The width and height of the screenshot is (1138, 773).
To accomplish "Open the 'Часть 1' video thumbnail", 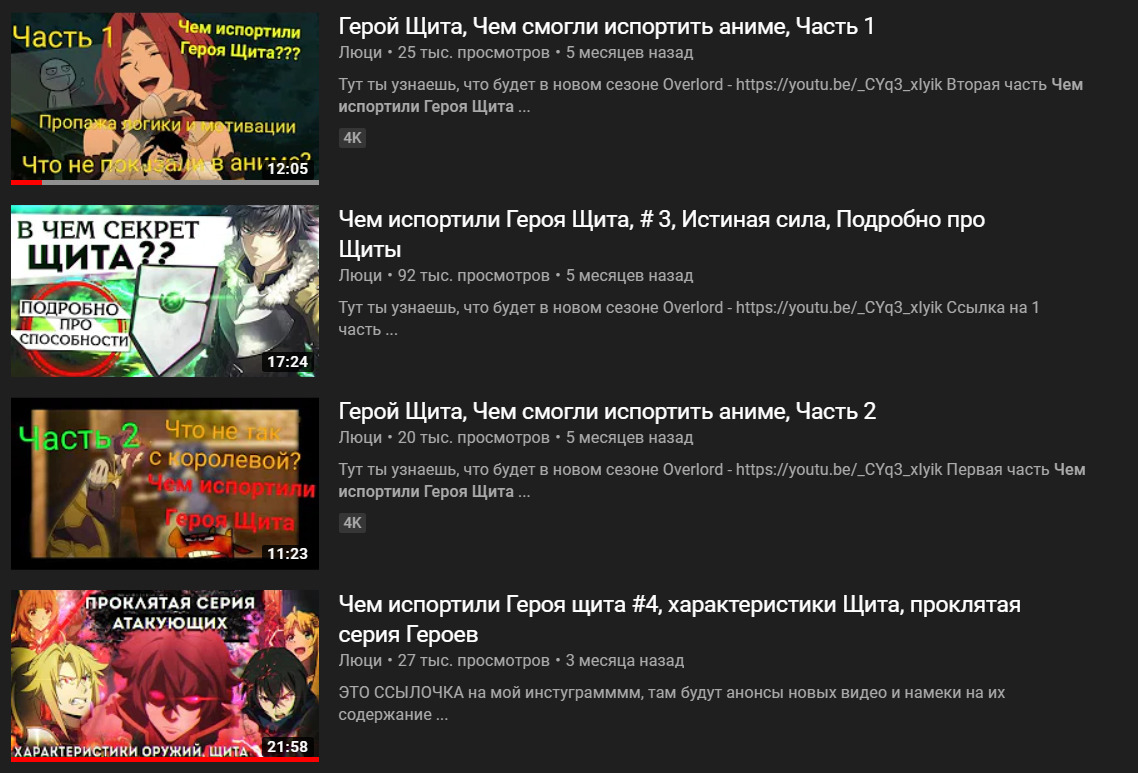I will 165,98.
